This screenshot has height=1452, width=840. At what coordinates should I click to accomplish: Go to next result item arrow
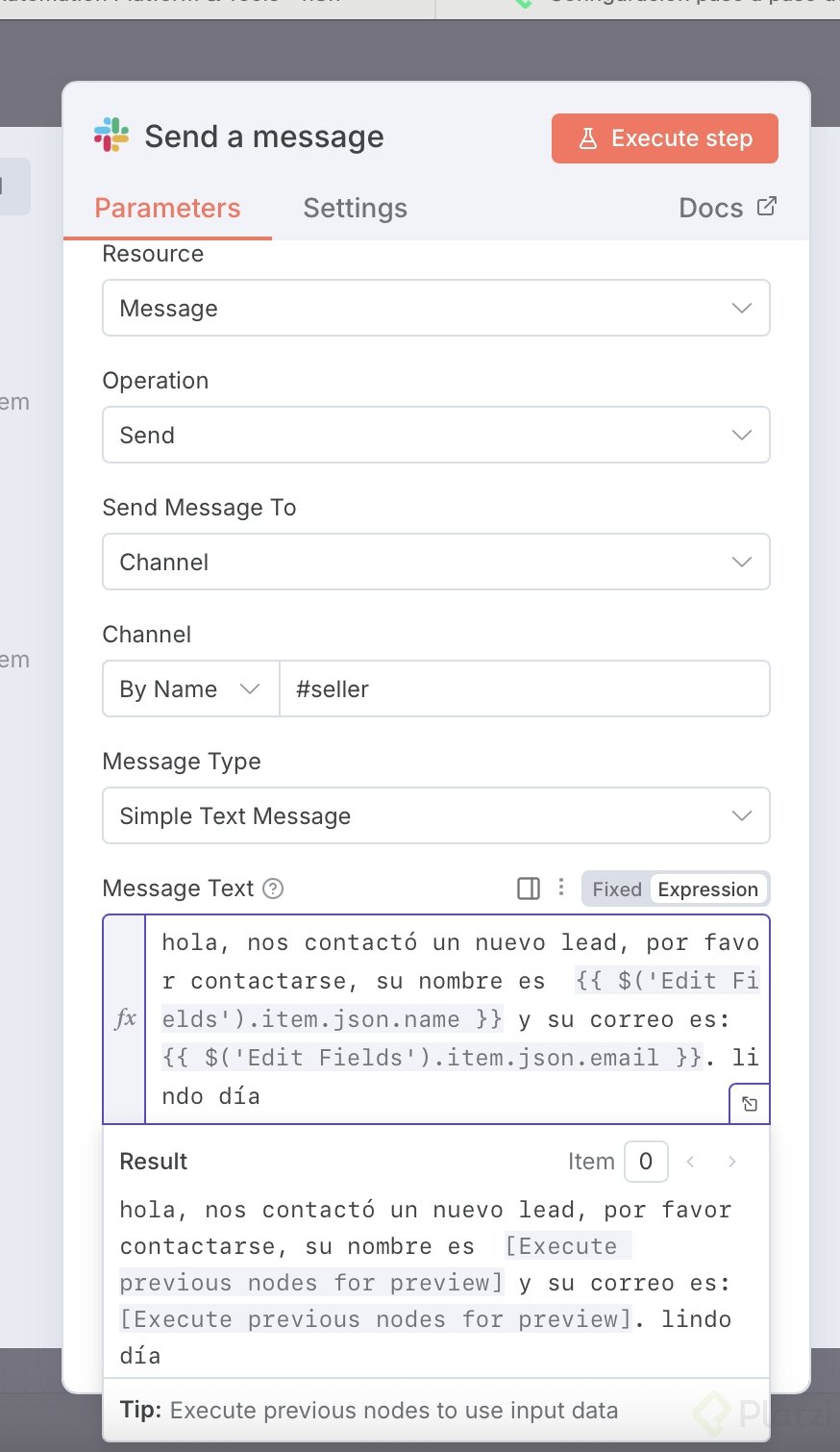tap(732, 1162)
